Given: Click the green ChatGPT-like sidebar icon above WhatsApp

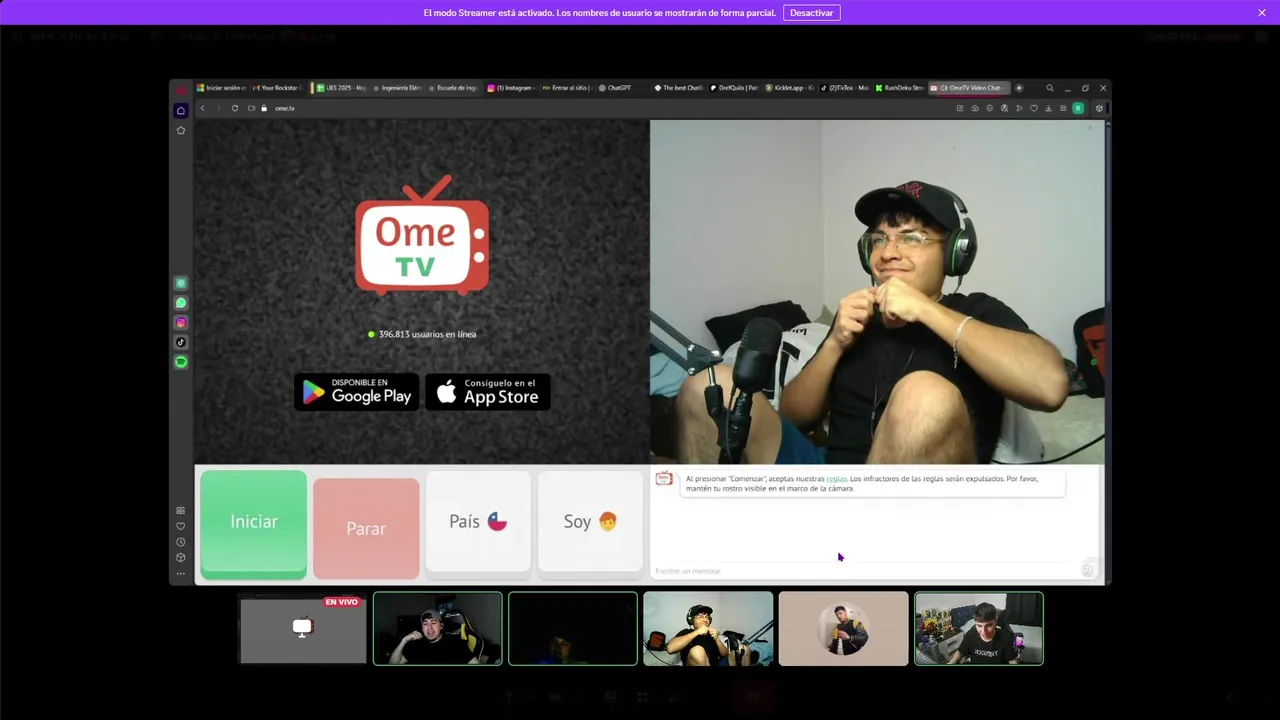Looking at the screenshot, I should (181, 284).
